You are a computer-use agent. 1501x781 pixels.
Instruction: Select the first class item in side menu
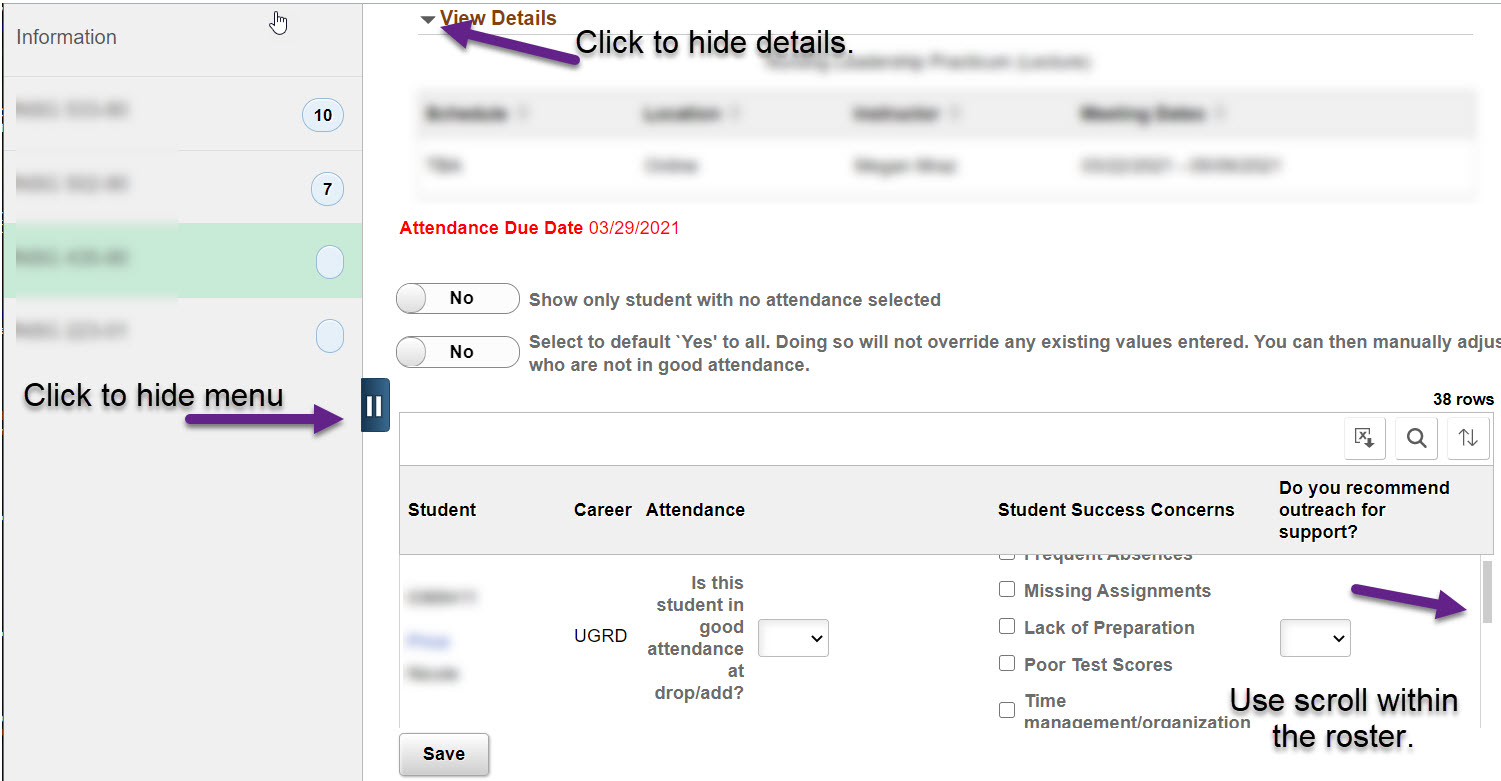(x=183, y=114)
